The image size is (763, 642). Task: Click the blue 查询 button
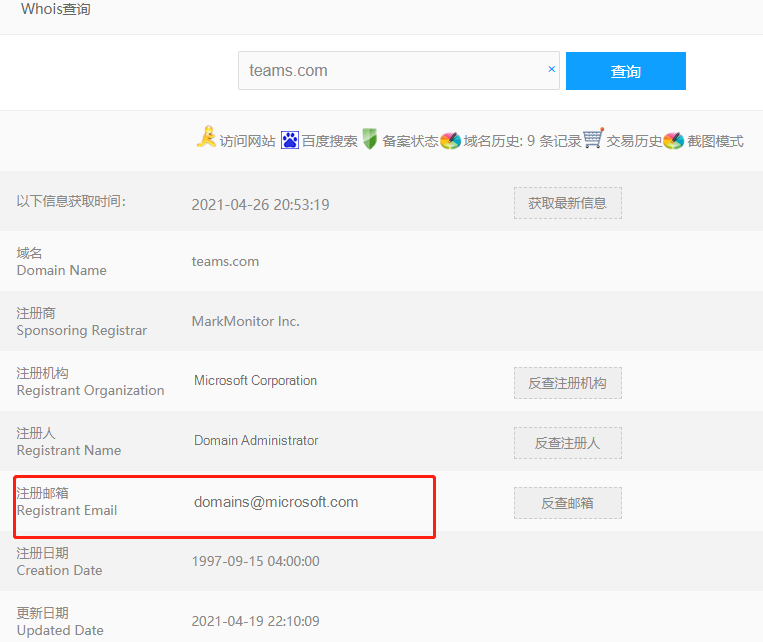626,71
